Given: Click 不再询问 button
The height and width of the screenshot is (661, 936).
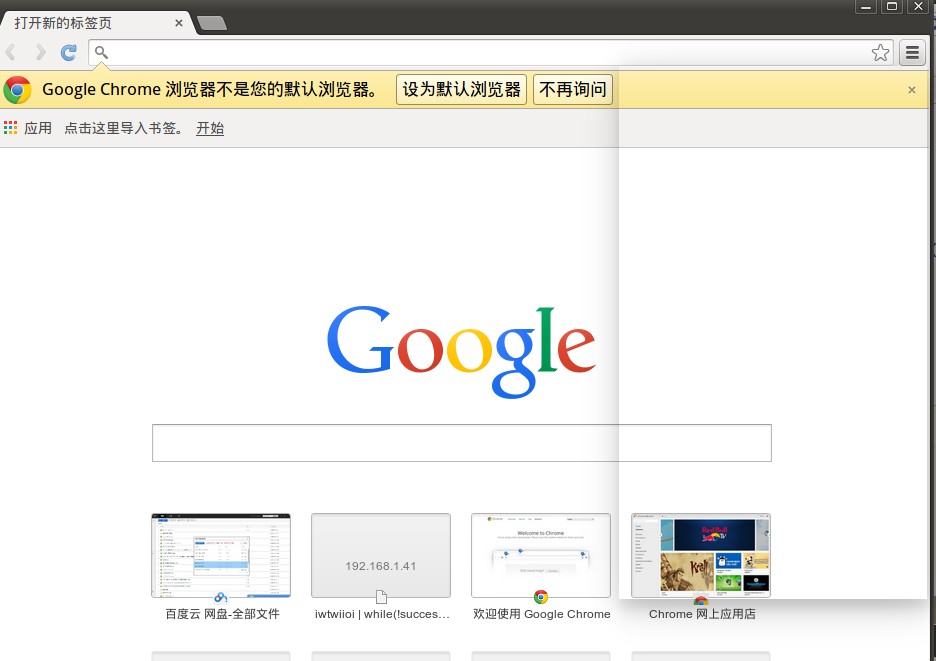Looking at the screenshot, I should (572, 90).
